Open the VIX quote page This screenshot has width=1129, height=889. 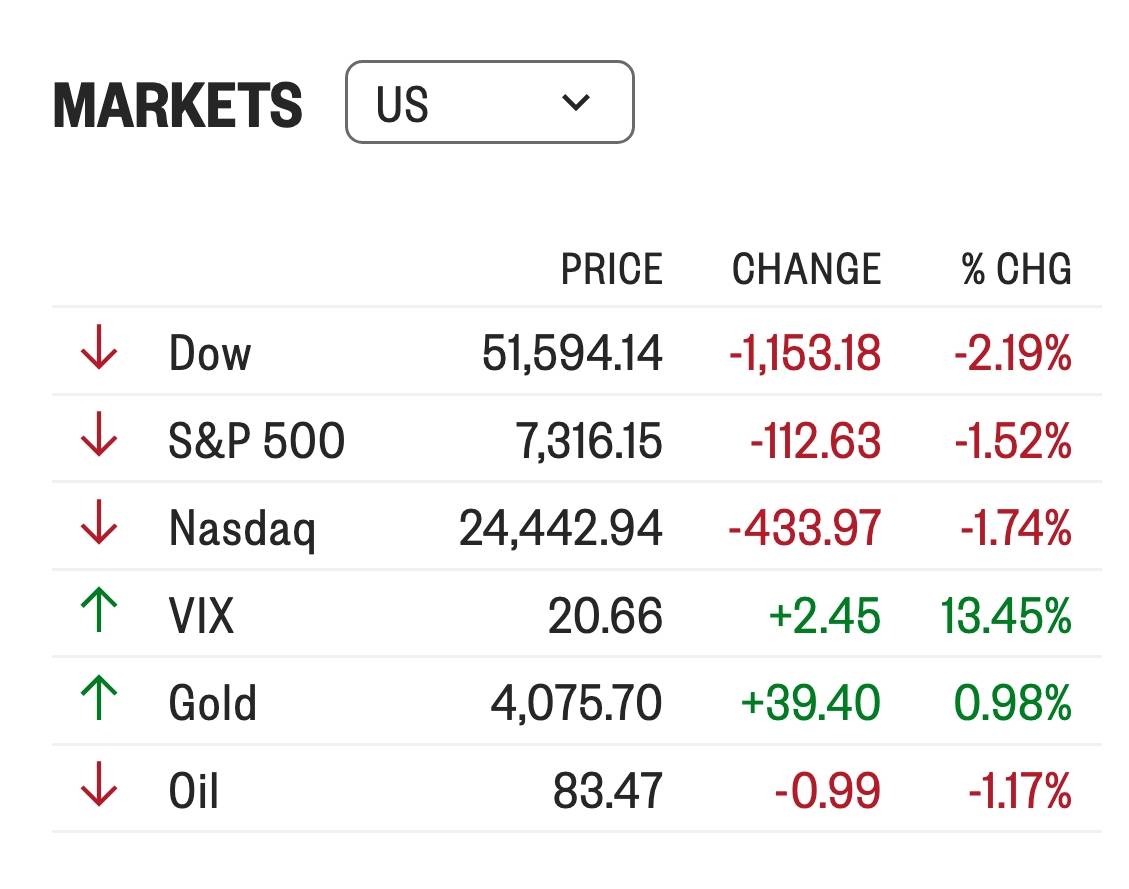coord(201,616)
